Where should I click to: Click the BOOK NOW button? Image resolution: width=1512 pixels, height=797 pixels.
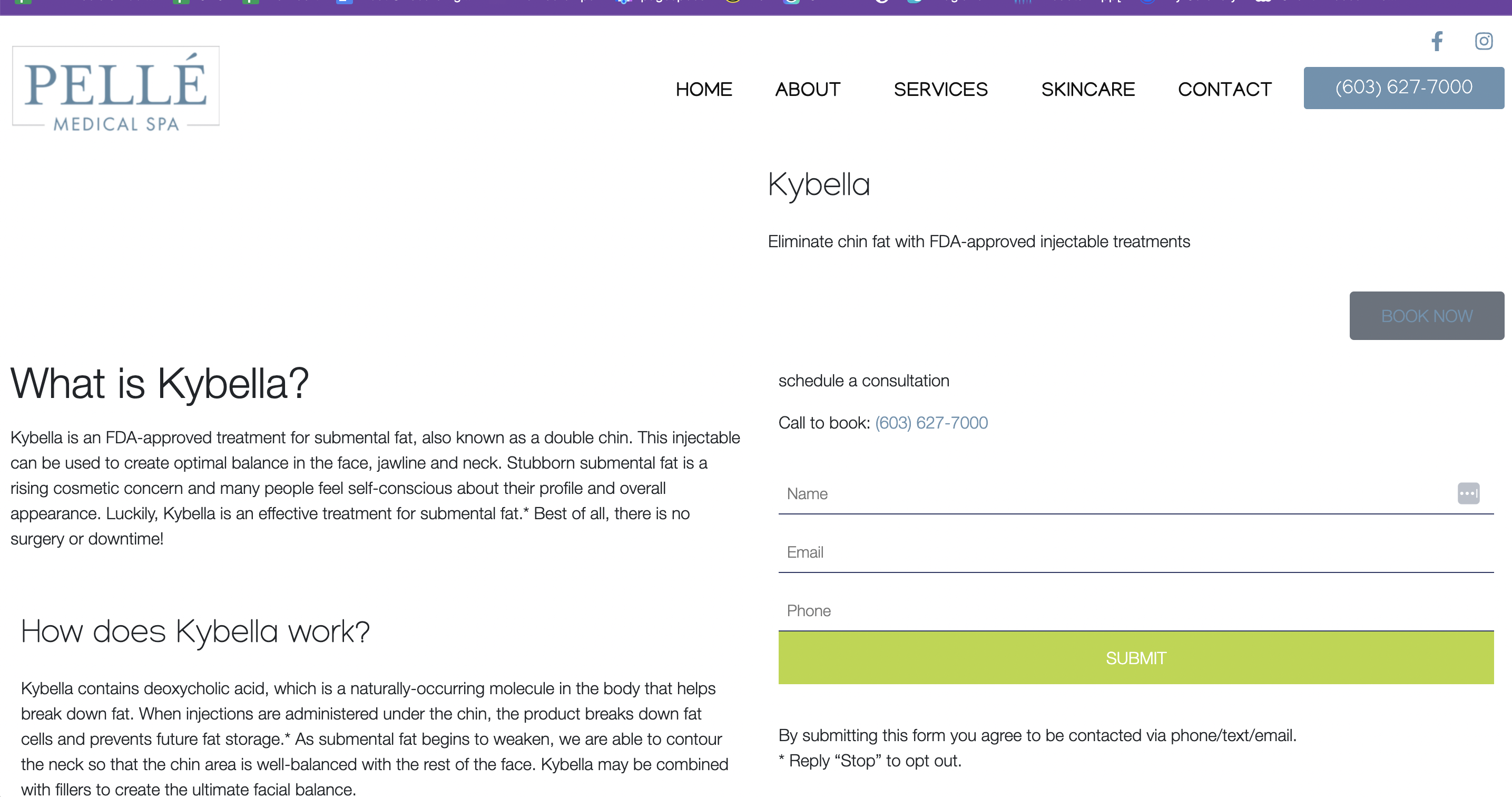coord(1426,315)
